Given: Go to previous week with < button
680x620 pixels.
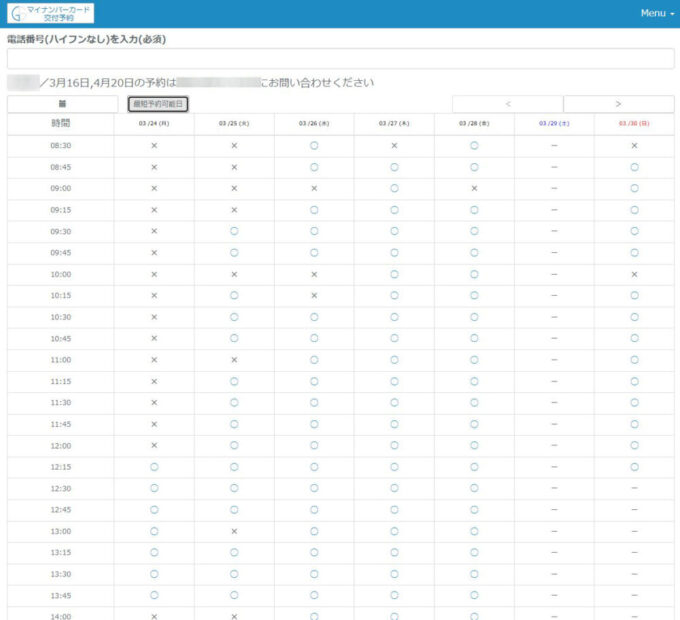Looking at the screenshot, I should pos(507,104).
